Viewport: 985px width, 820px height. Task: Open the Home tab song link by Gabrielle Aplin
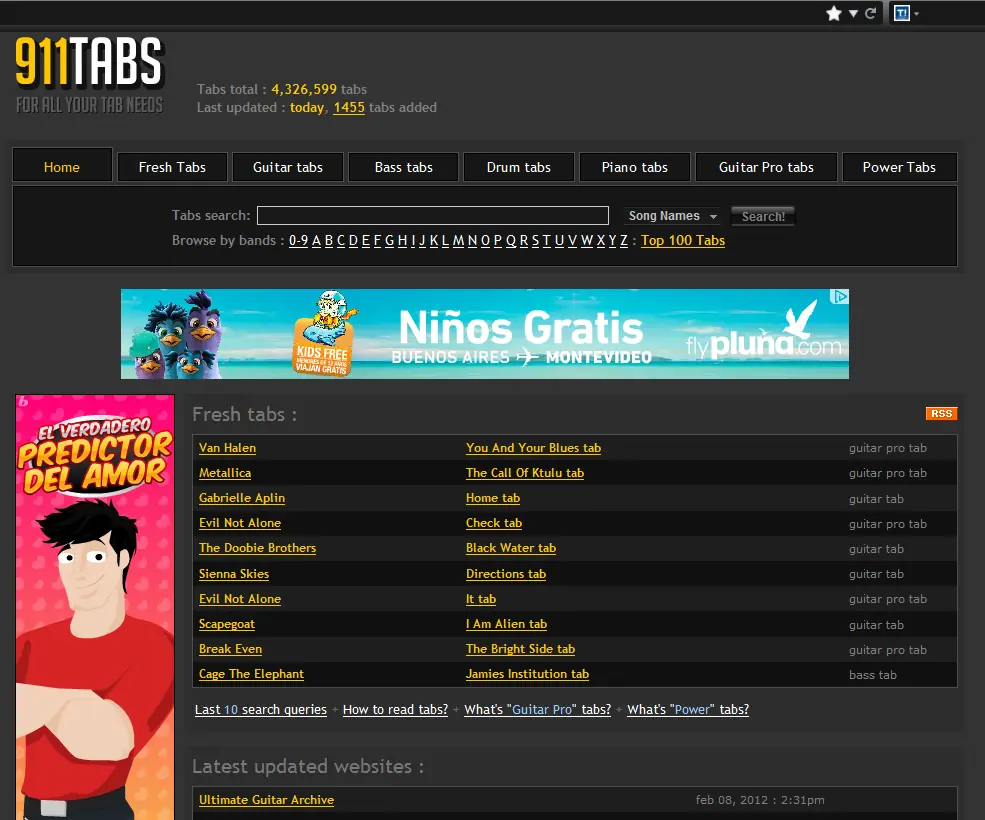(x=493, y=498)
